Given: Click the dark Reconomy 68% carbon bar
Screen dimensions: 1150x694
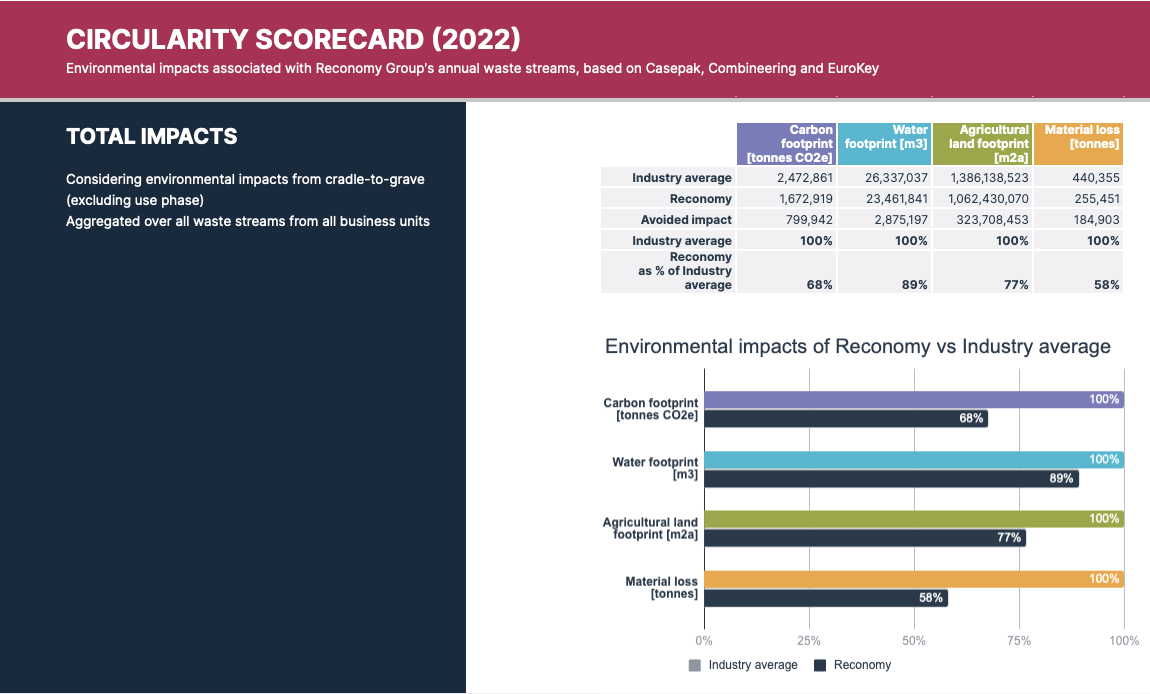Looking at the screenshot, I should coord(846,418).
